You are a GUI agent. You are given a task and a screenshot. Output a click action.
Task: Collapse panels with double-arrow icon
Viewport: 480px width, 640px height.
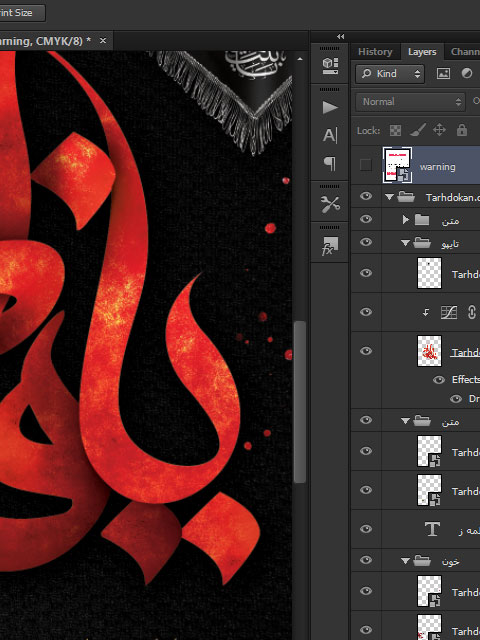[x=340, y=37]
